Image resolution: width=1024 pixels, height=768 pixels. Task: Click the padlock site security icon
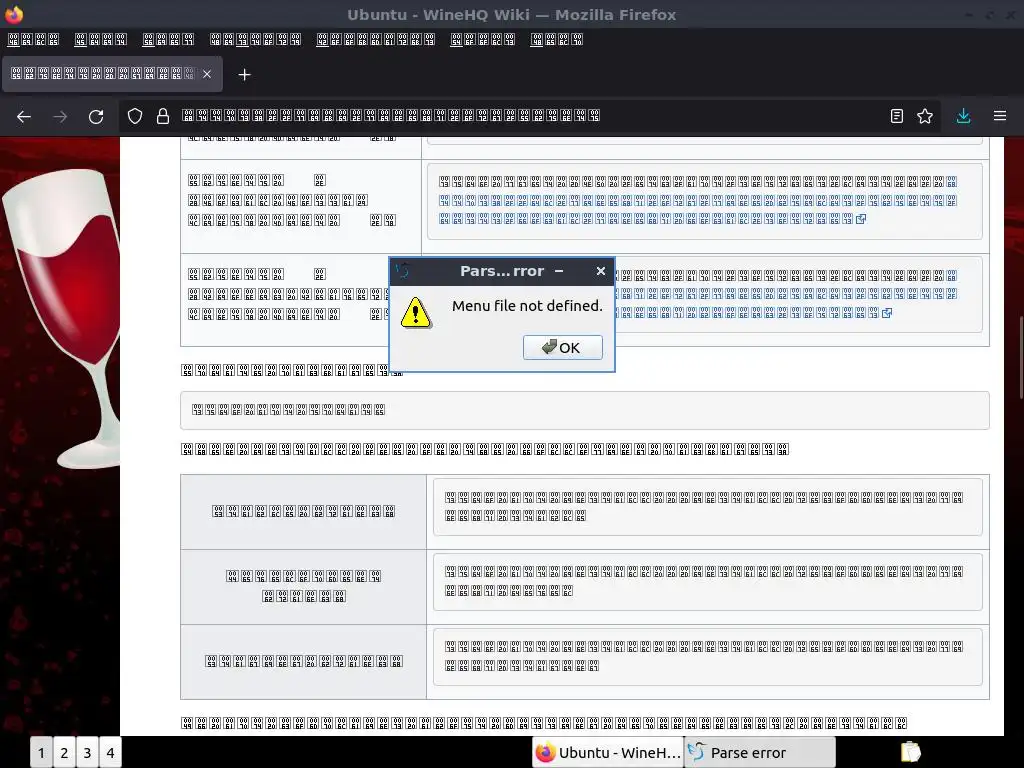click(x=163, y=116)
